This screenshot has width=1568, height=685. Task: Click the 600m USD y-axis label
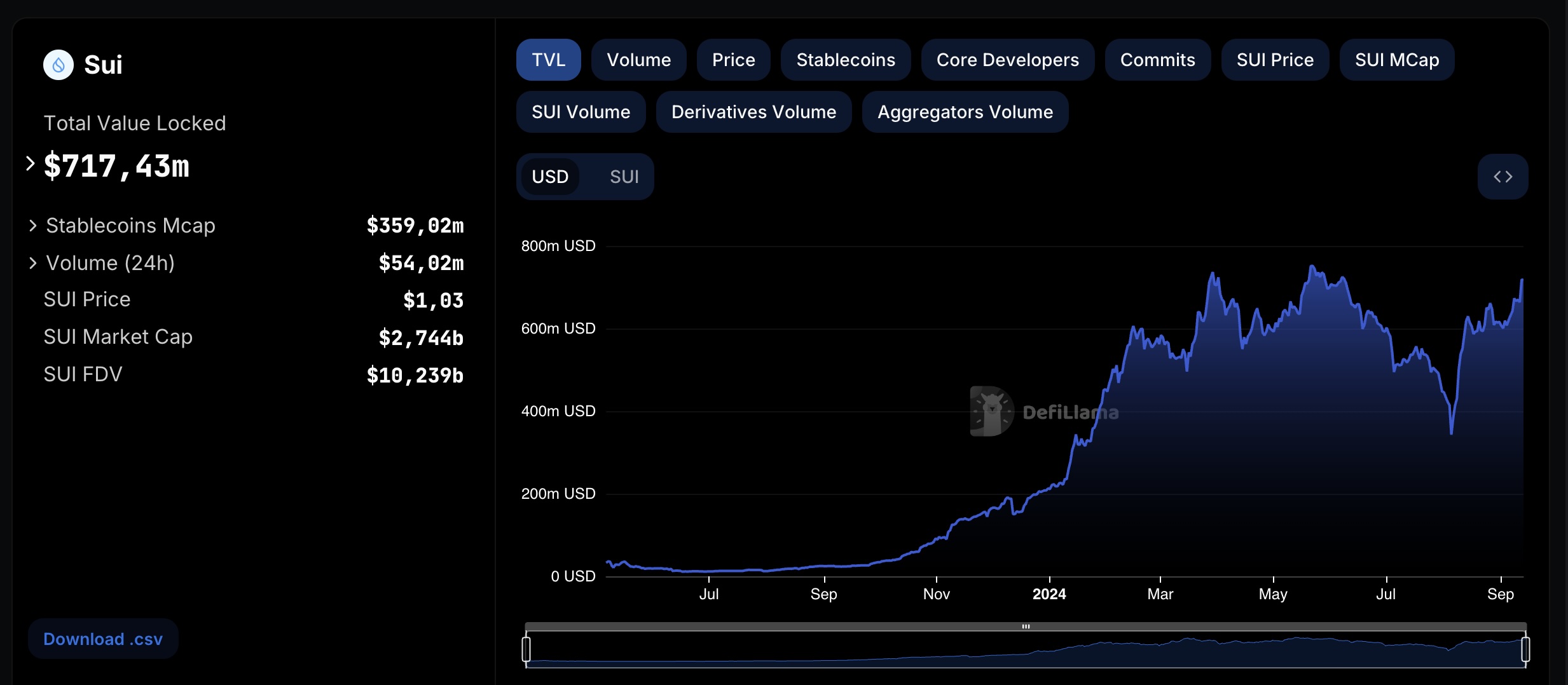(558, 329)
